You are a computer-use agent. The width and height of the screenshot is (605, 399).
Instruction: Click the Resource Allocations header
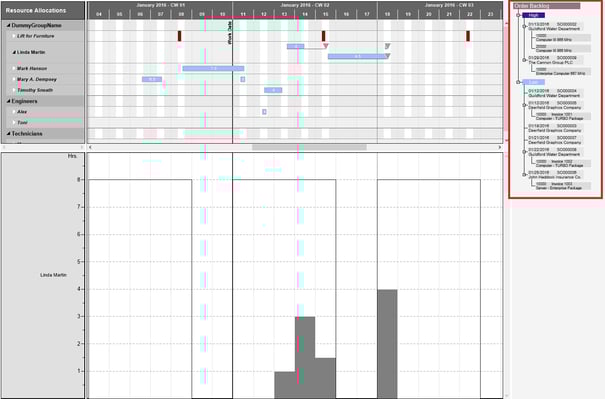point(43,10)
